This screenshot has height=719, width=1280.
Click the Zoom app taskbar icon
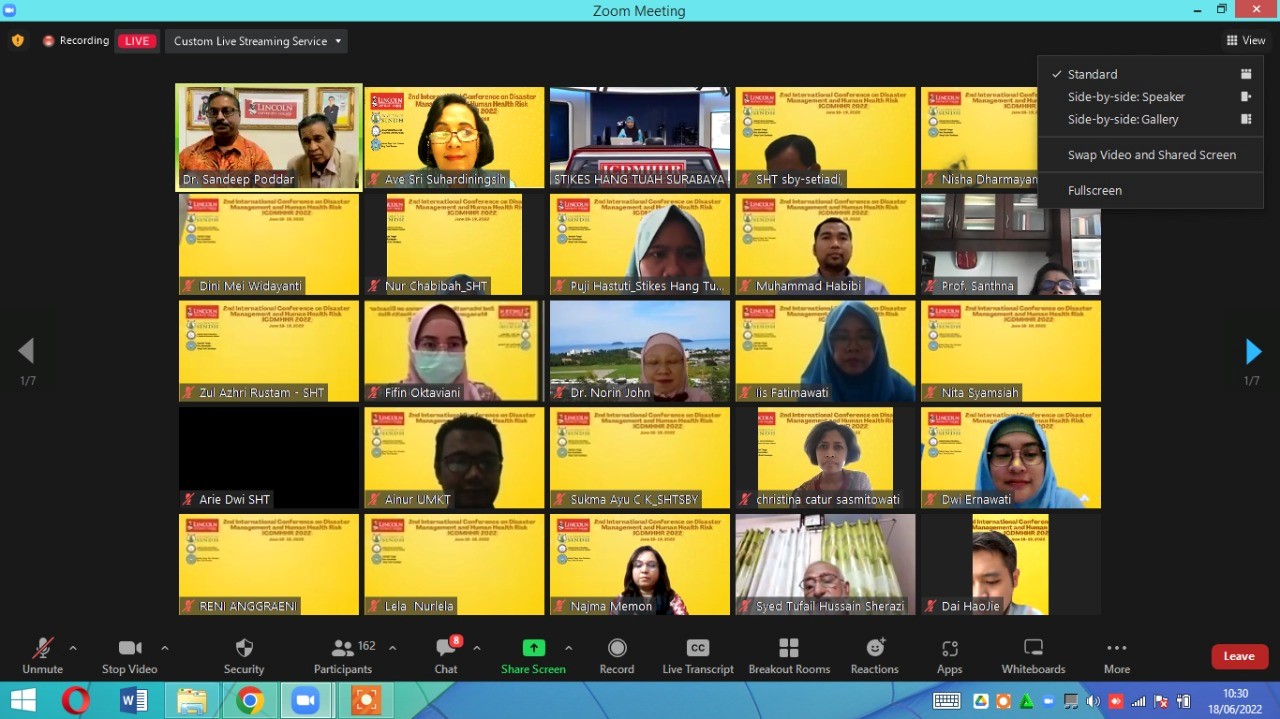point(307,701)
